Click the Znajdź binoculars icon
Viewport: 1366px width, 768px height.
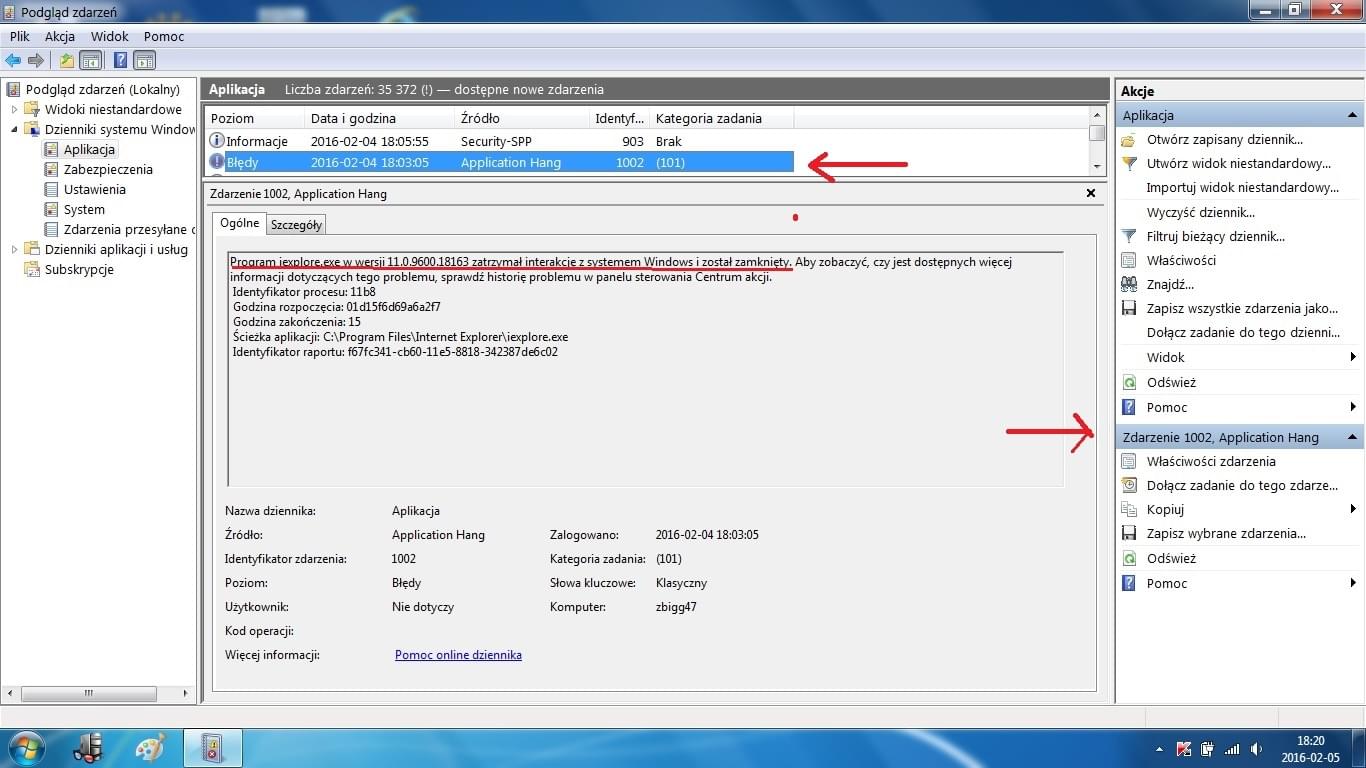click(1129, 285)
